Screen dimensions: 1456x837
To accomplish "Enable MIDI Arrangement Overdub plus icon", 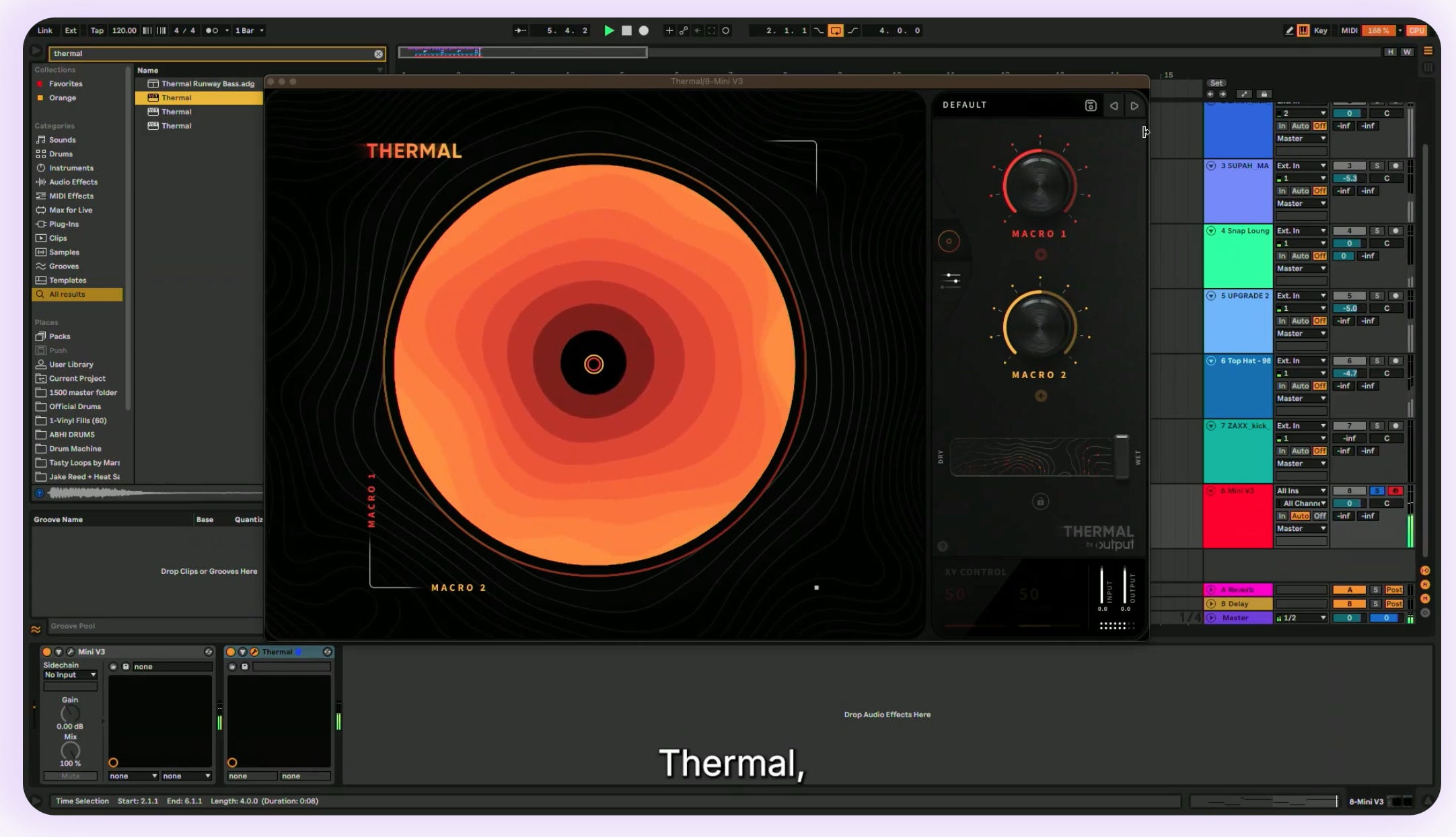I will (x=669, y=30).
